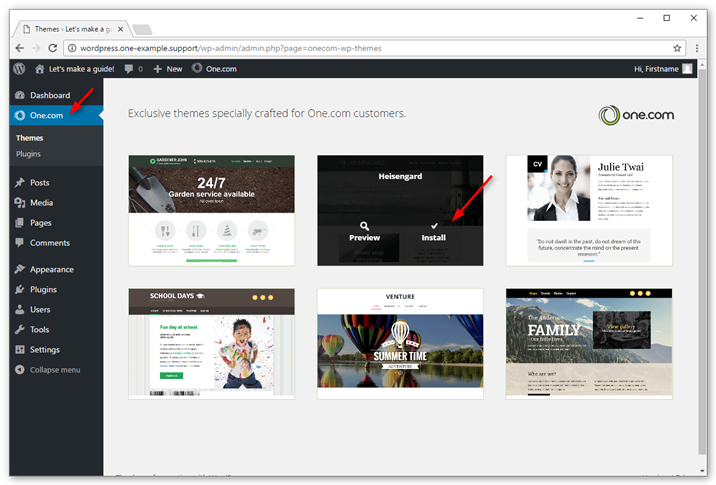Click the WordPress logo in admin bar
Viewport: 716px width, 485px height.
coord(19,69)
